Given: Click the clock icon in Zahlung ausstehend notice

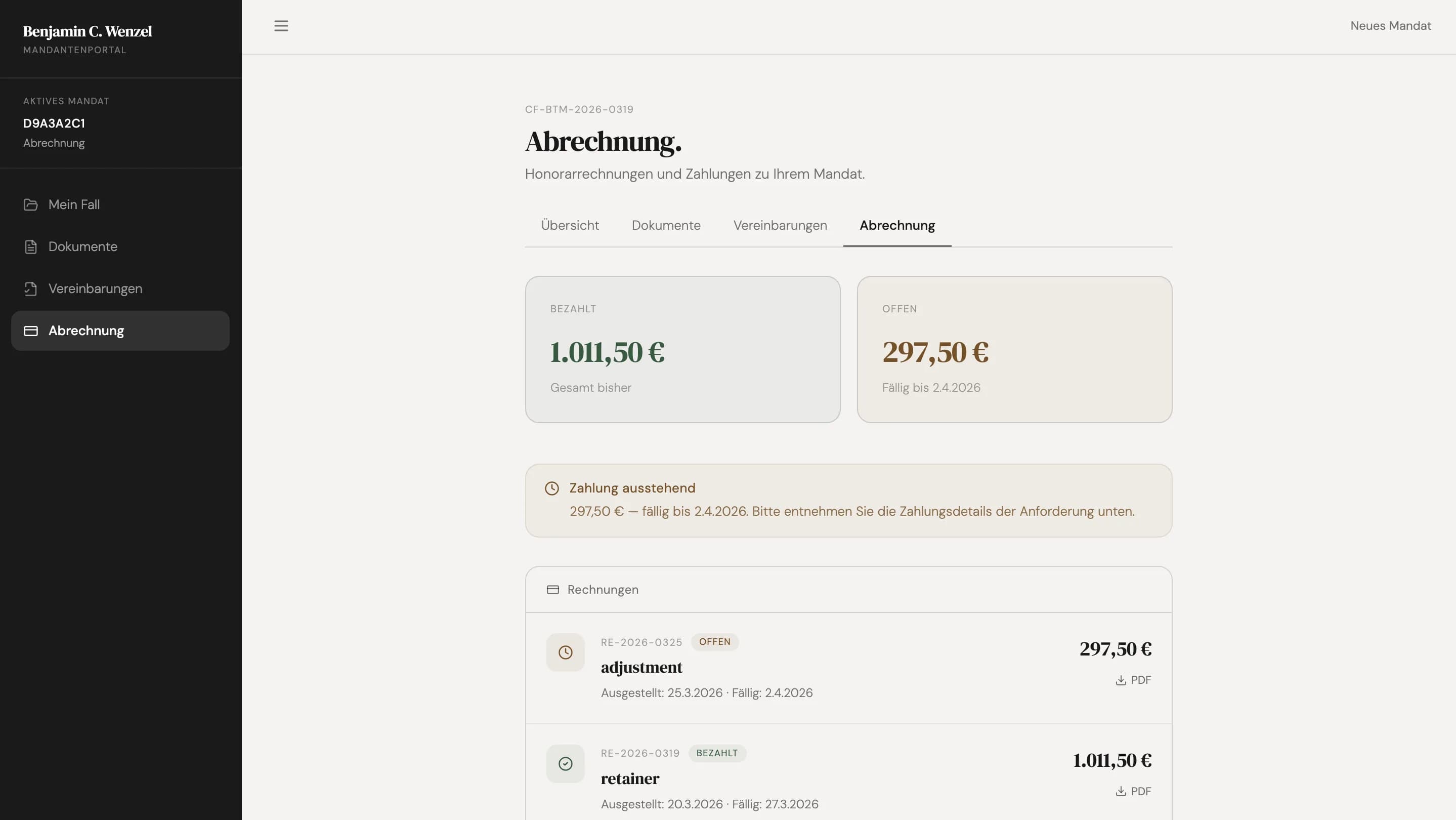Looking at the screenshot, I should 551,488.
